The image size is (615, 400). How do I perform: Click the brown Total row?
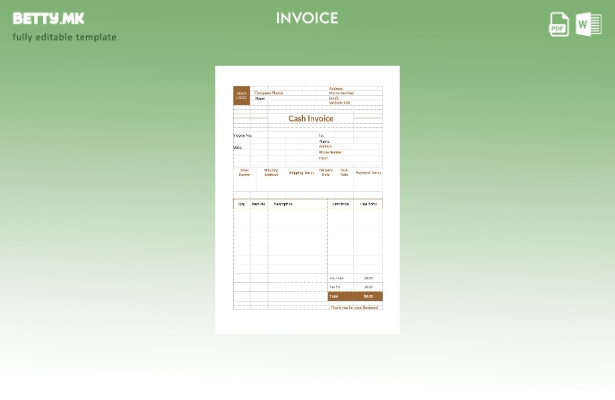[x=355, y=296]
